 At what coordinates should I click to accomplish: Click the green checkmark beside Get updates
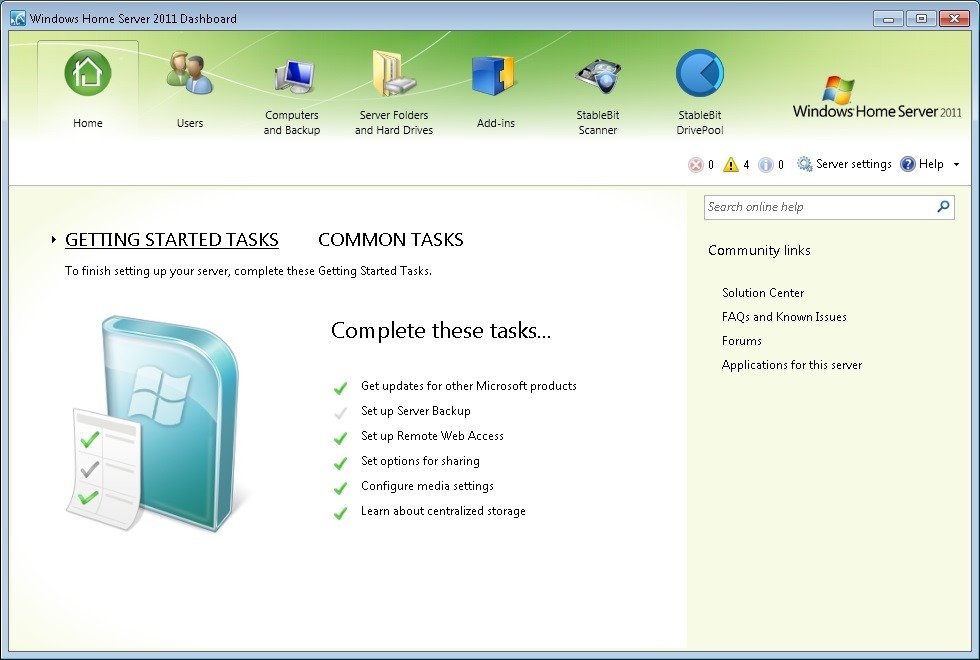[x=340, y=388]
